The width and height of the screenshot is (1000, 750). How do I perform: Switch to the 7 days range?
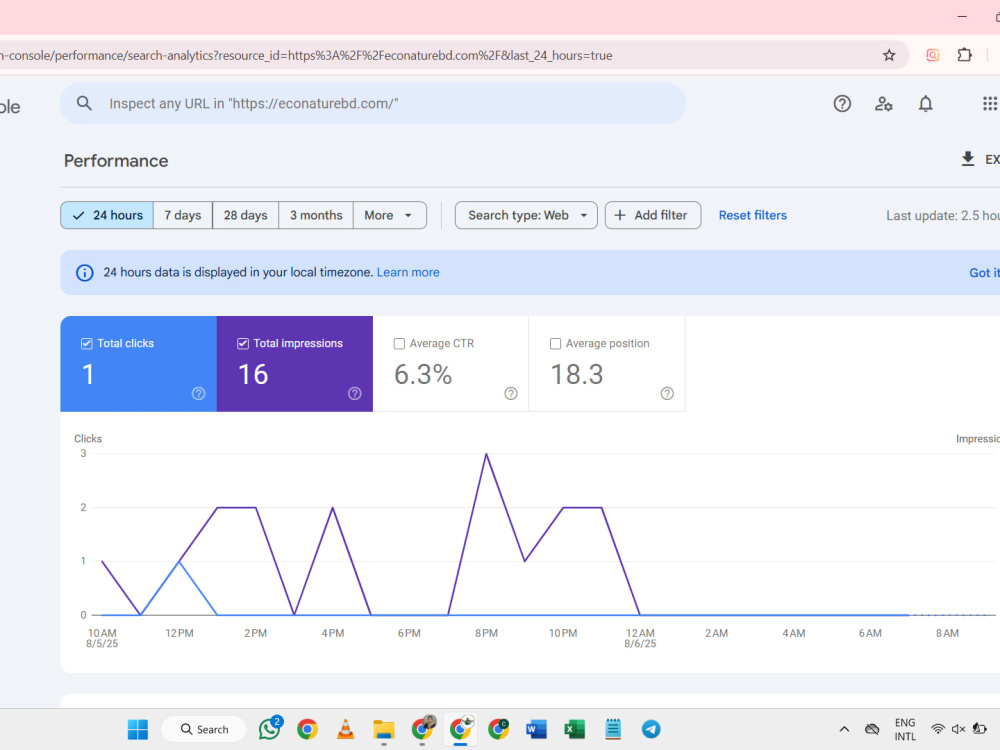[x=182, y=216]
